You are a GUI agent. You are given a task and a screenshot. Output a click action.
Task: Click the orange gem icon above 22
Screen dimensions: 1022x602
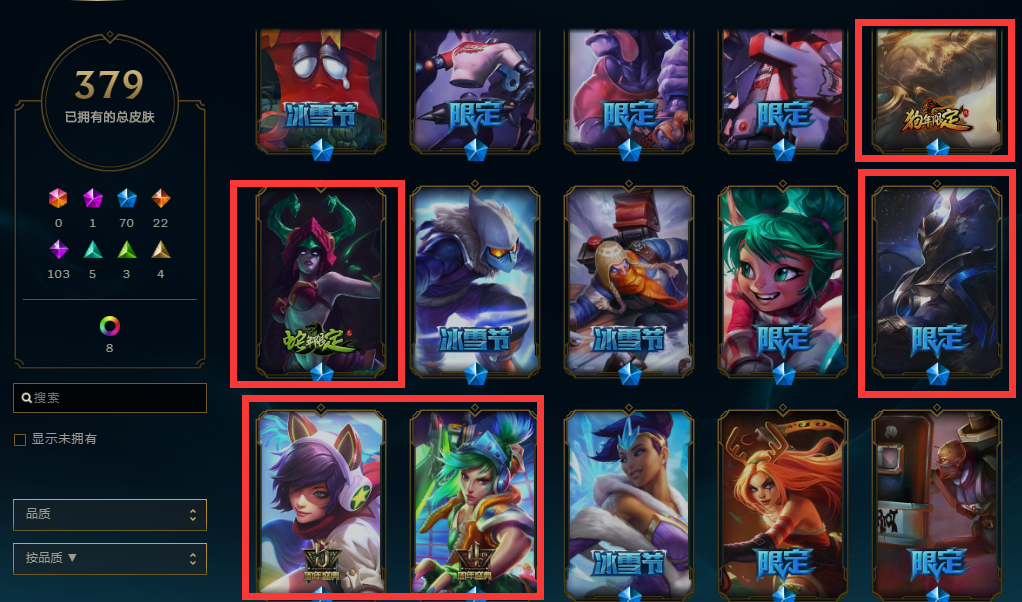[160, 198]
